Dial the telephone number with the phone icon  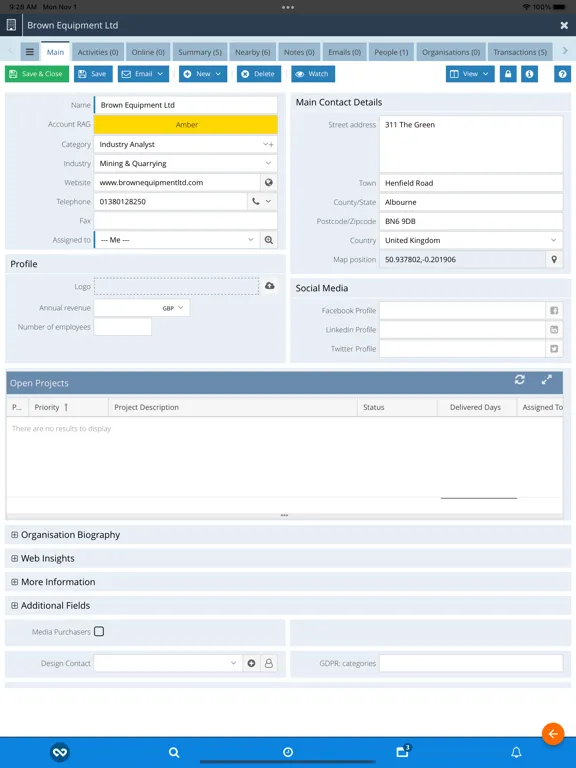[x=255, y=201]
